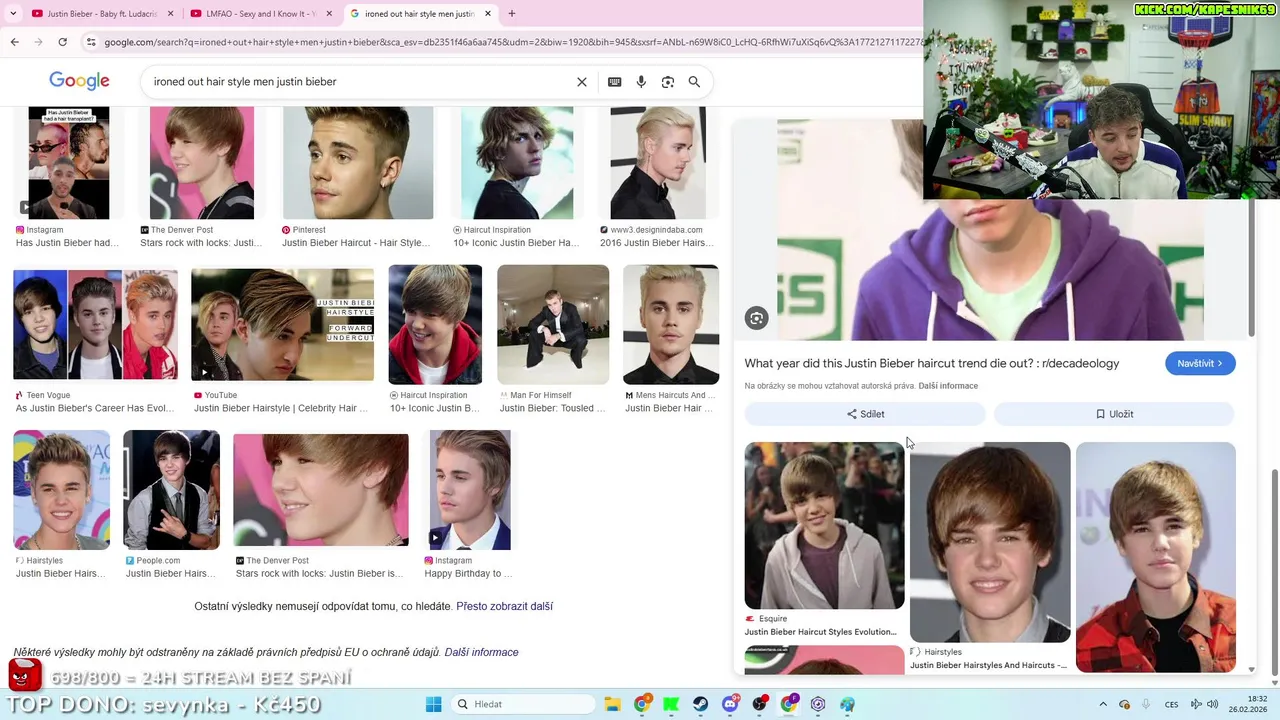Image resolution: width=1280 pixels, height=720 pixels.
Task: Open the 2016 Justin Bieber Hairstyles designindaba thumbnail
Action: 658,163
